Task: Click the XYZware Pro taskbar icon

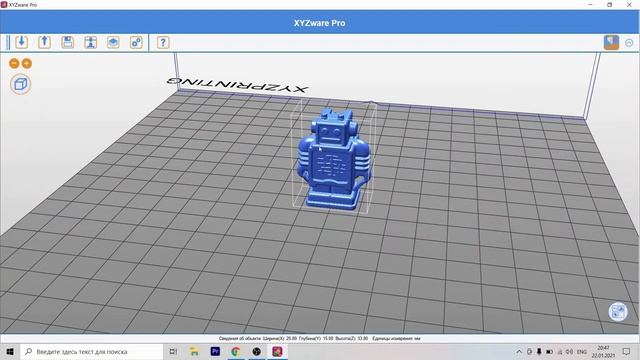Action: click(x=277, y=351)
